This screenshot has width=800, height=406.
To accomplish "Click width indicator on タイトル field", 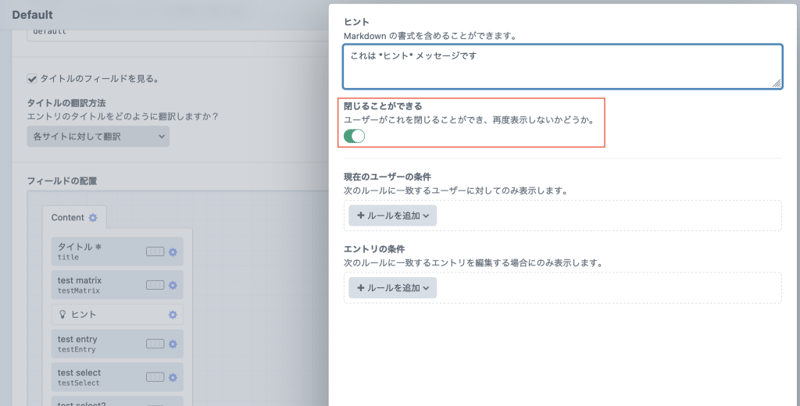I will pos(154,251).
